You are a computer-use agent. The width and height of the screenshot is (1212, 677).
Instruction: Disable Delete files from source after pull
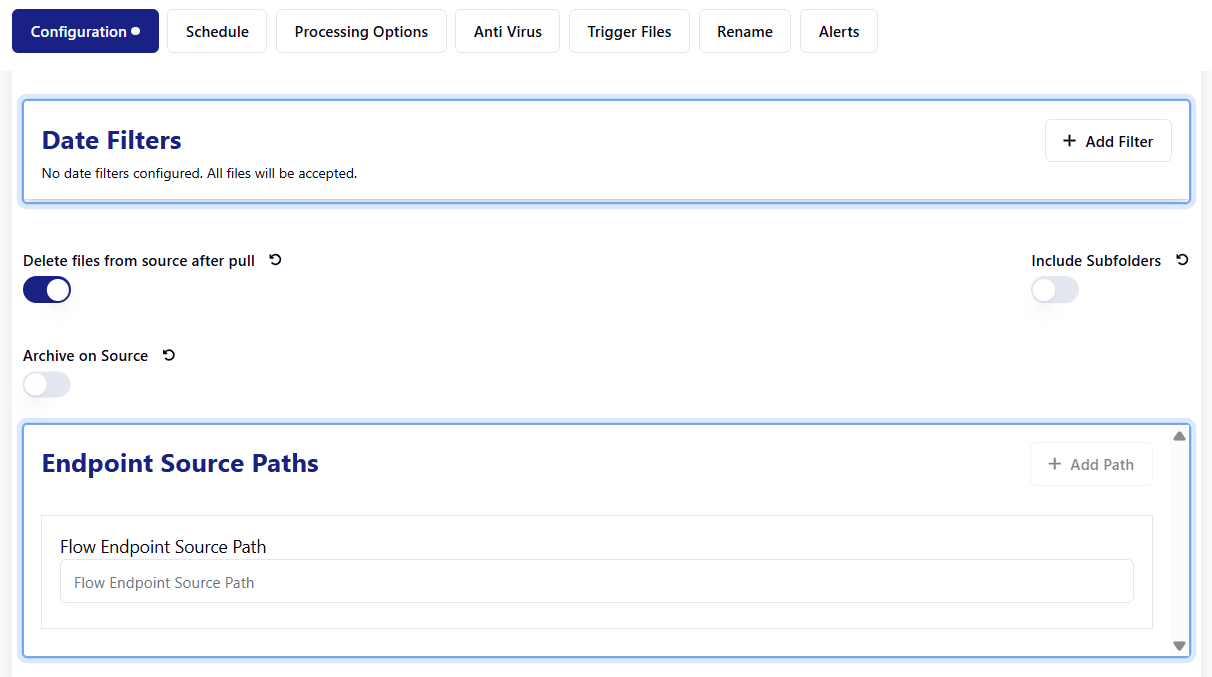[x=47, y=290]
